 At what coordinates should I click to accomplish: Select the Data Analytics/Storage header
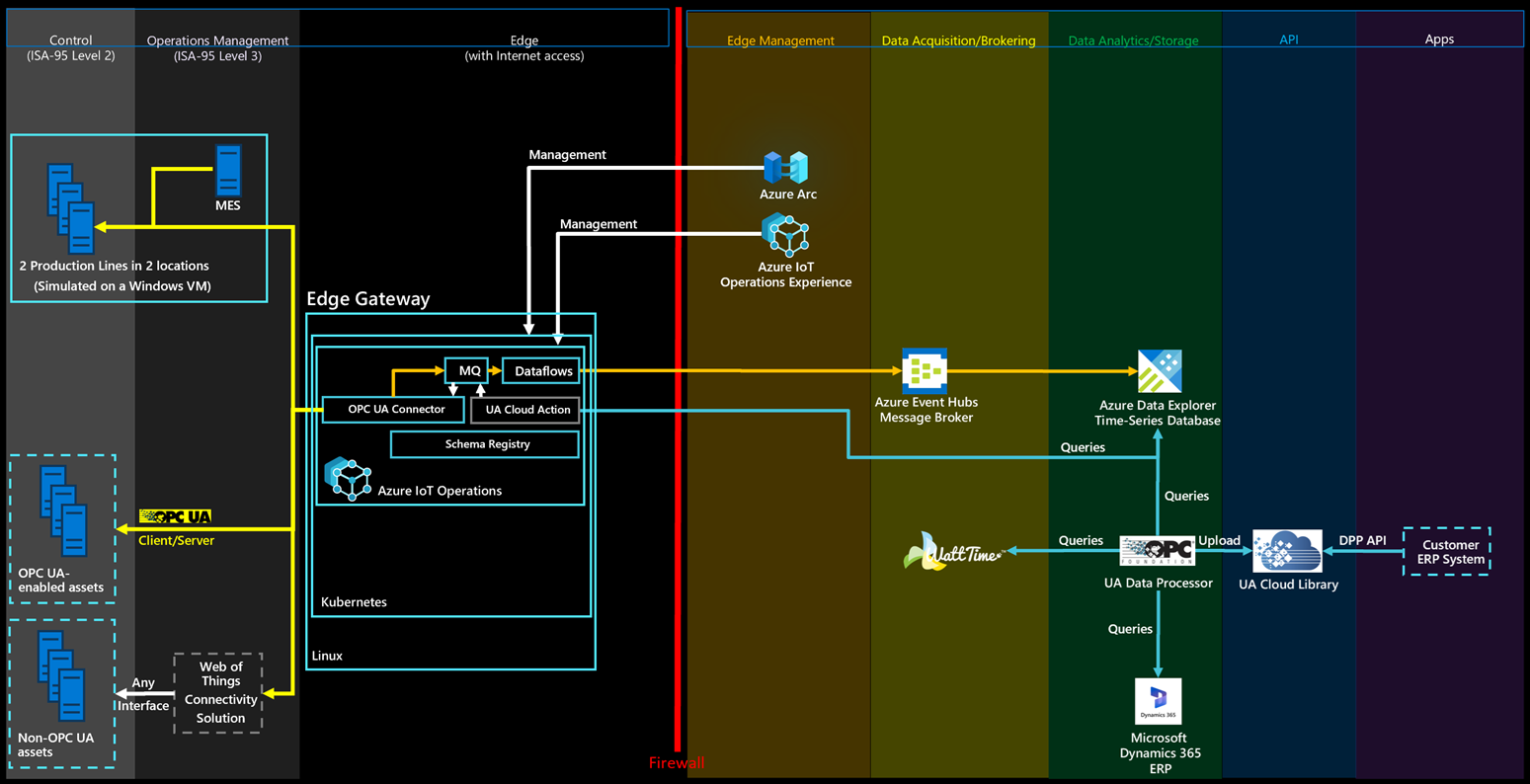1133,40
